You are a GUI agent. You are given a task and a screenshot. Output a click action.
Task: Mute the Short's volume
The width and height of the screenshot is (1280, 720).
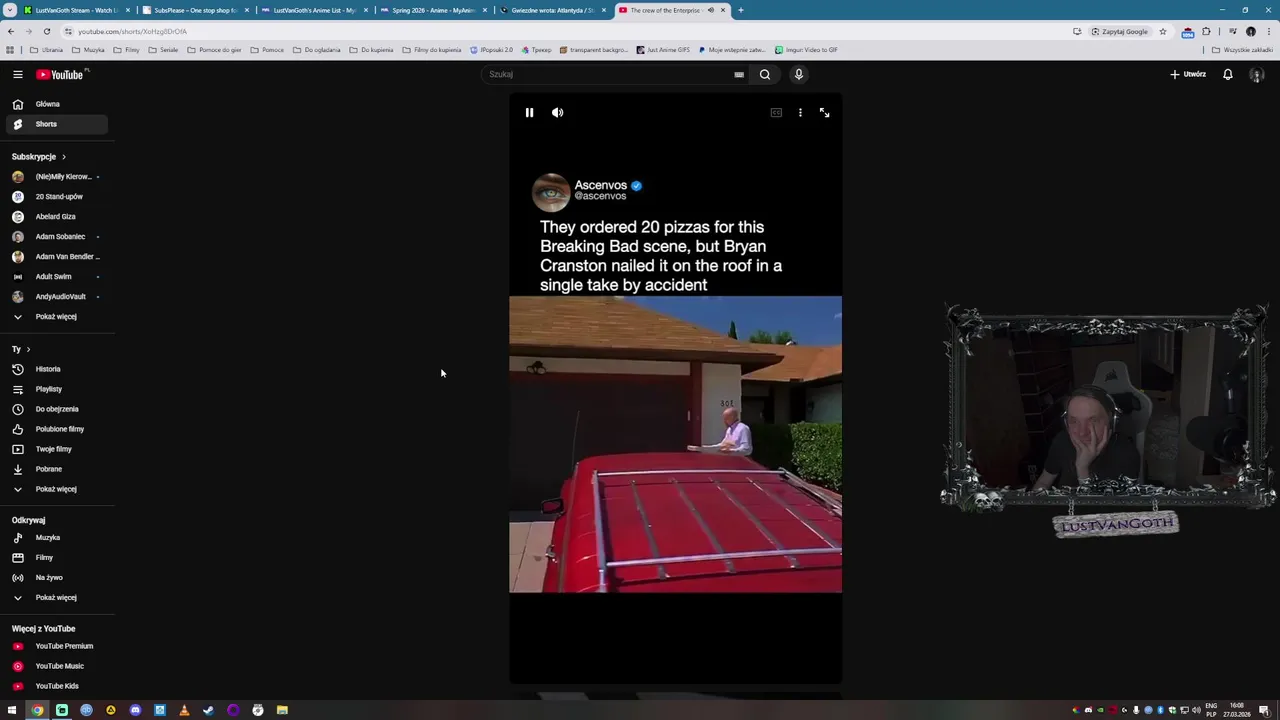tap(558, 113)
